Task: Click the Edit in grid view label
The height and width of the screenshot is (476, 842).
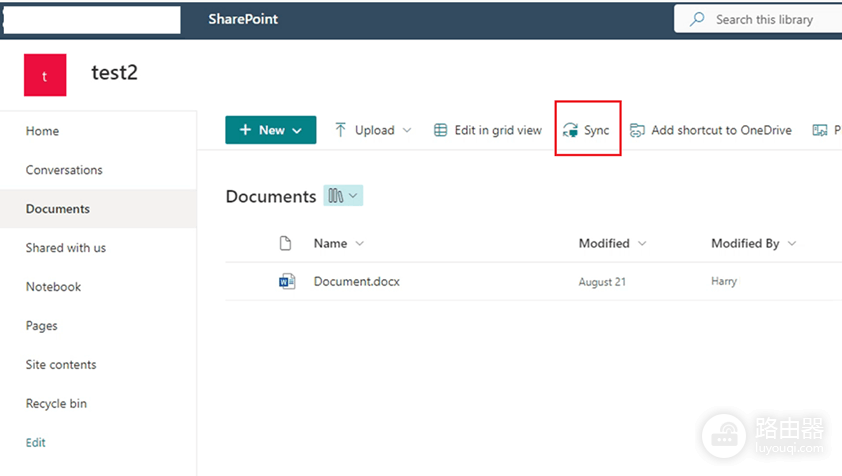Action: click(498, 130)
